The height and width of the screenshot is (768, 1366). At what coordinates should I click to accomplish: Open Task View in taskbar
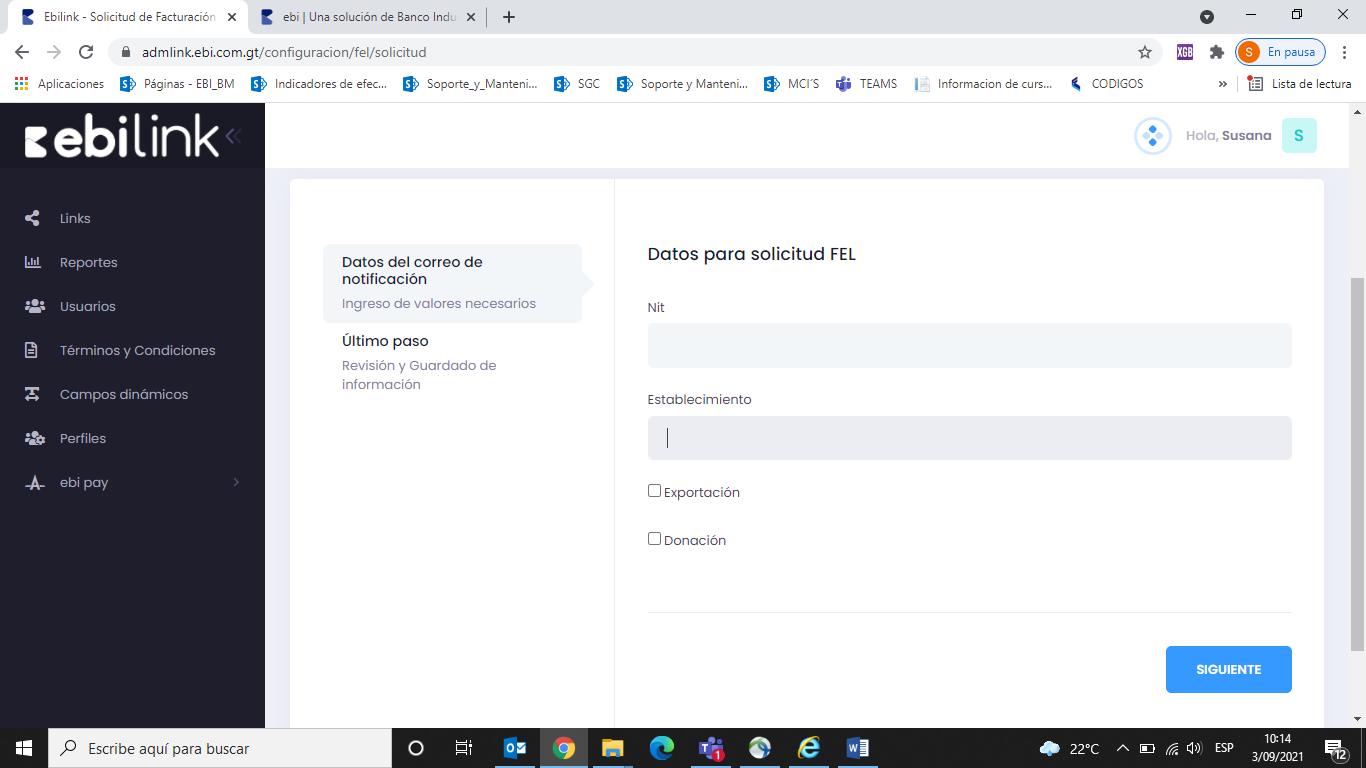coord(464,748)
